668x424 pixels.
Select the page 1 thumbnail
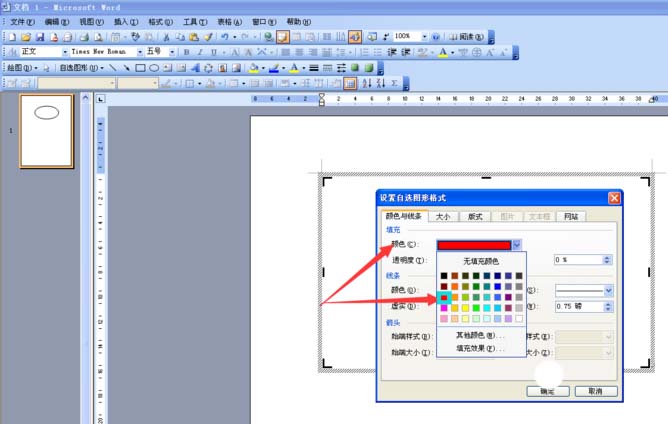(47, 131)
